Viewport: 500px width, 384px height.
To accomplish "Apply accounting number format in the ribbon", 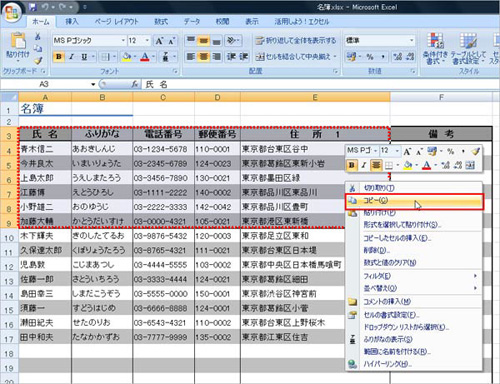I will [x=351, y=57].
